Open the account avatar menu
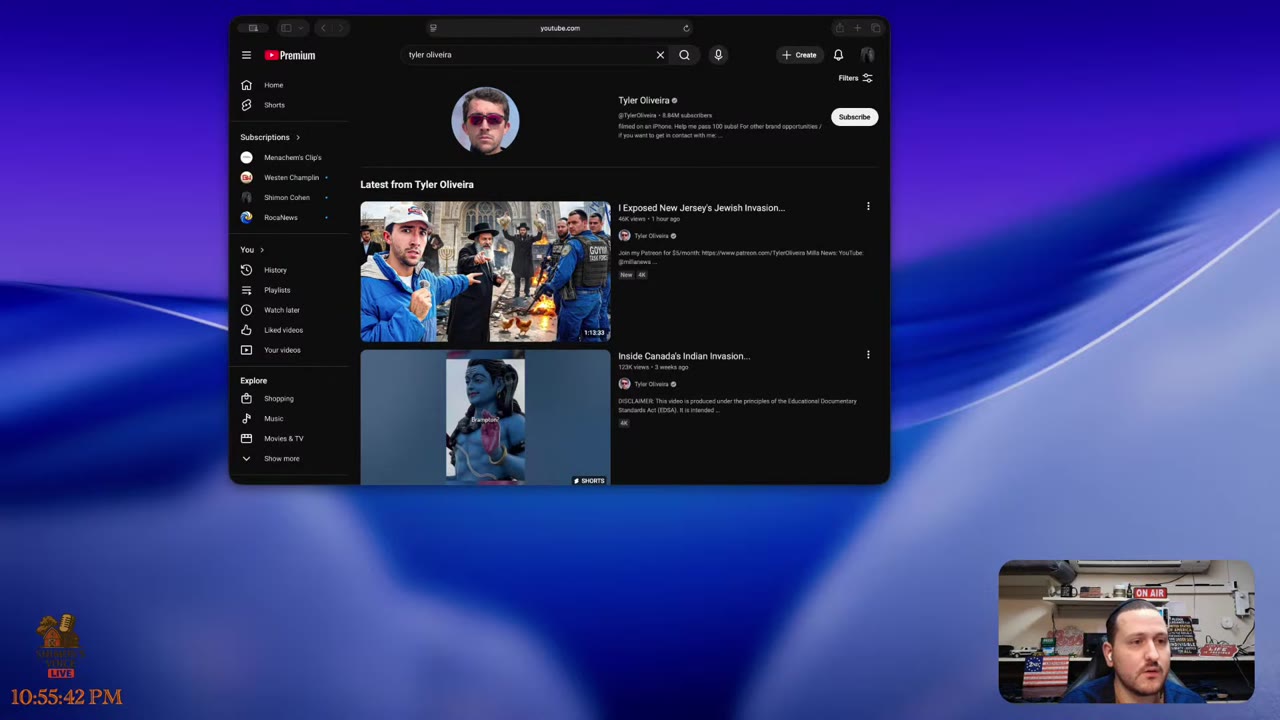 [x=867, y=55]
